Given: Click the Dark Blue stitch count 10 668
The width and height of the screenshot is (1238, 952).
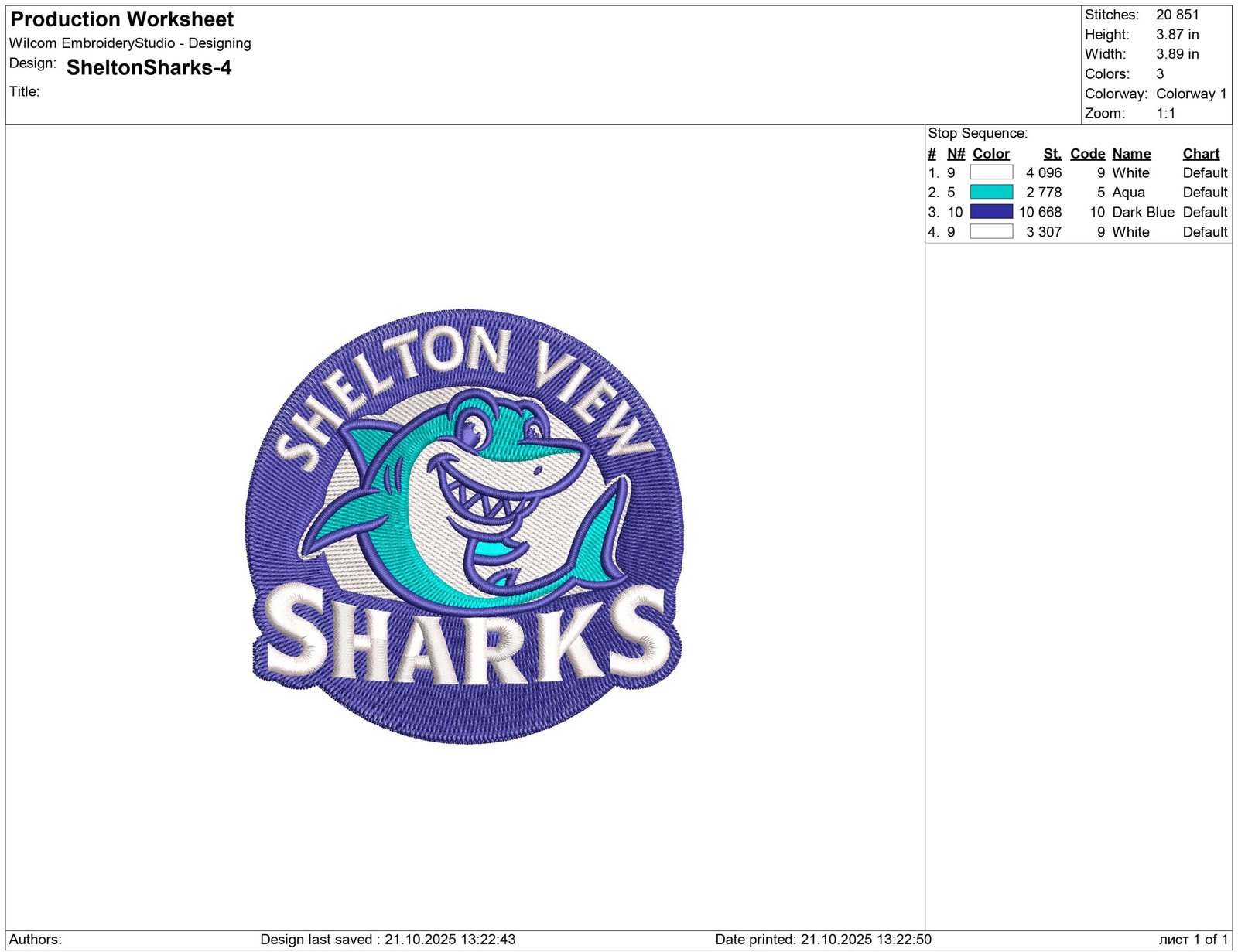Looking at the screenshot, I should click(x=1040, y=212).
